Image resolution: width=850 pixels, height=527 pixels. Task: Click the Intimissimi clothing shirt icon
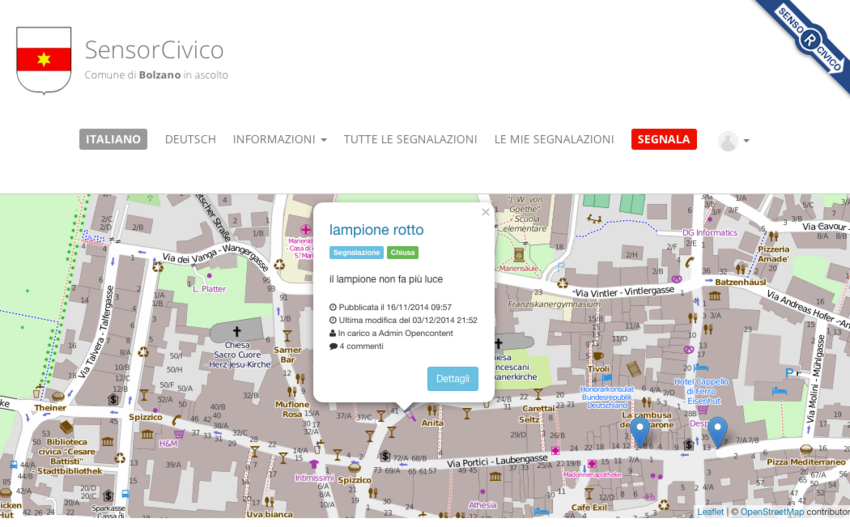click(x=314, y=464)
